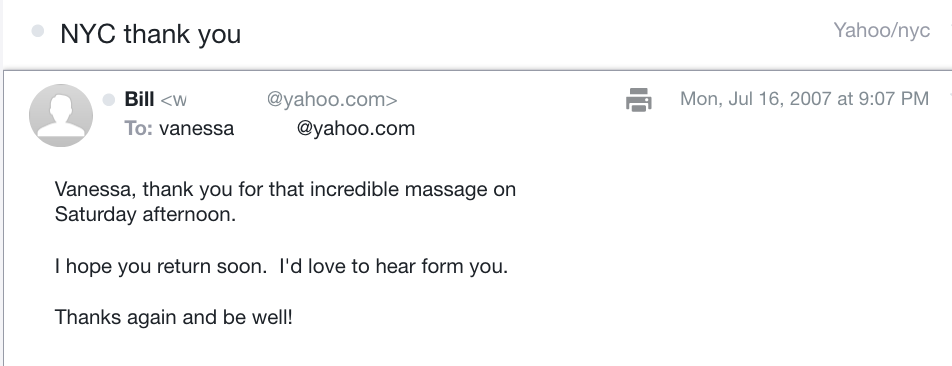Click Thanks again and be well! line
The image size is (952, 366).
(174, 317)
